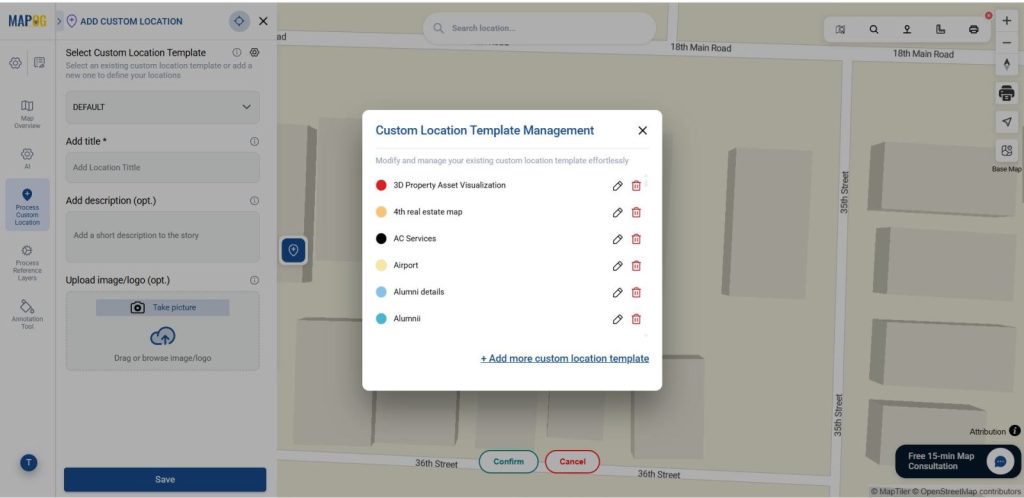Open Process Reference Layers sidebar item

tap(27, 263)
